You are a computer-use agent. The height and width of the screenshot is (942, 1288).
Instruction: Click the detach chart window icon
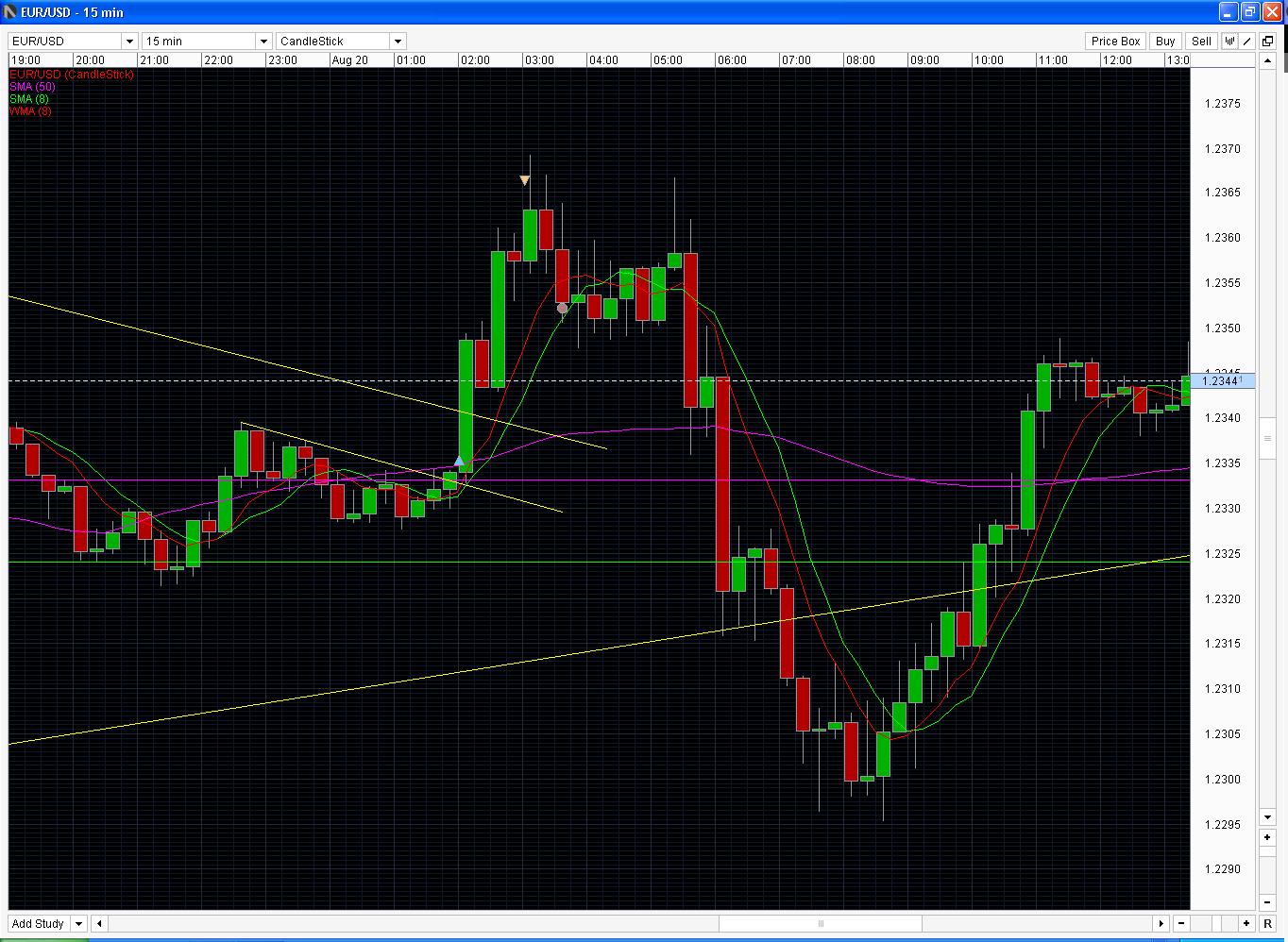click(1267, 41)
